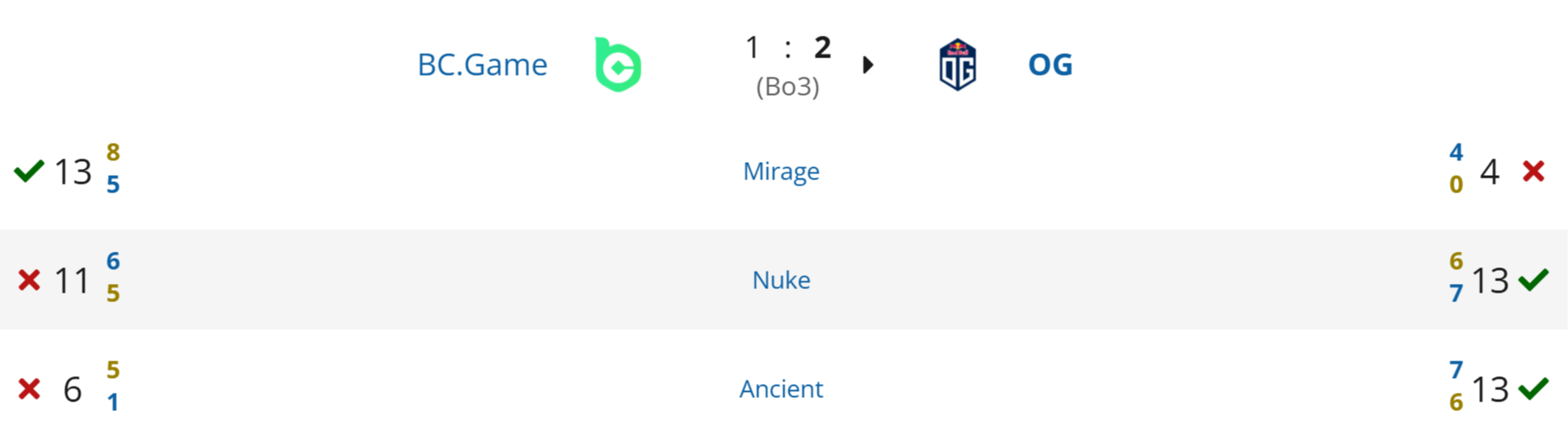Open the BC.Game team link
The image size is (1568, 445).
click(482, 64)
